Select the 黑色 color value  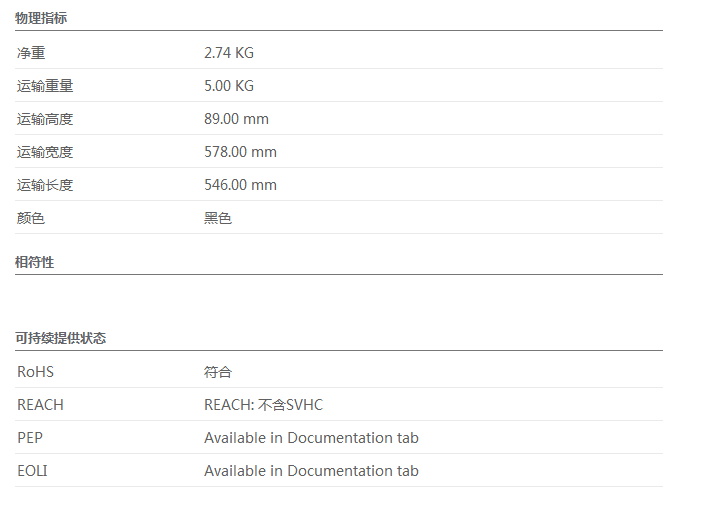pyautogui.click(x=218, y=218)
